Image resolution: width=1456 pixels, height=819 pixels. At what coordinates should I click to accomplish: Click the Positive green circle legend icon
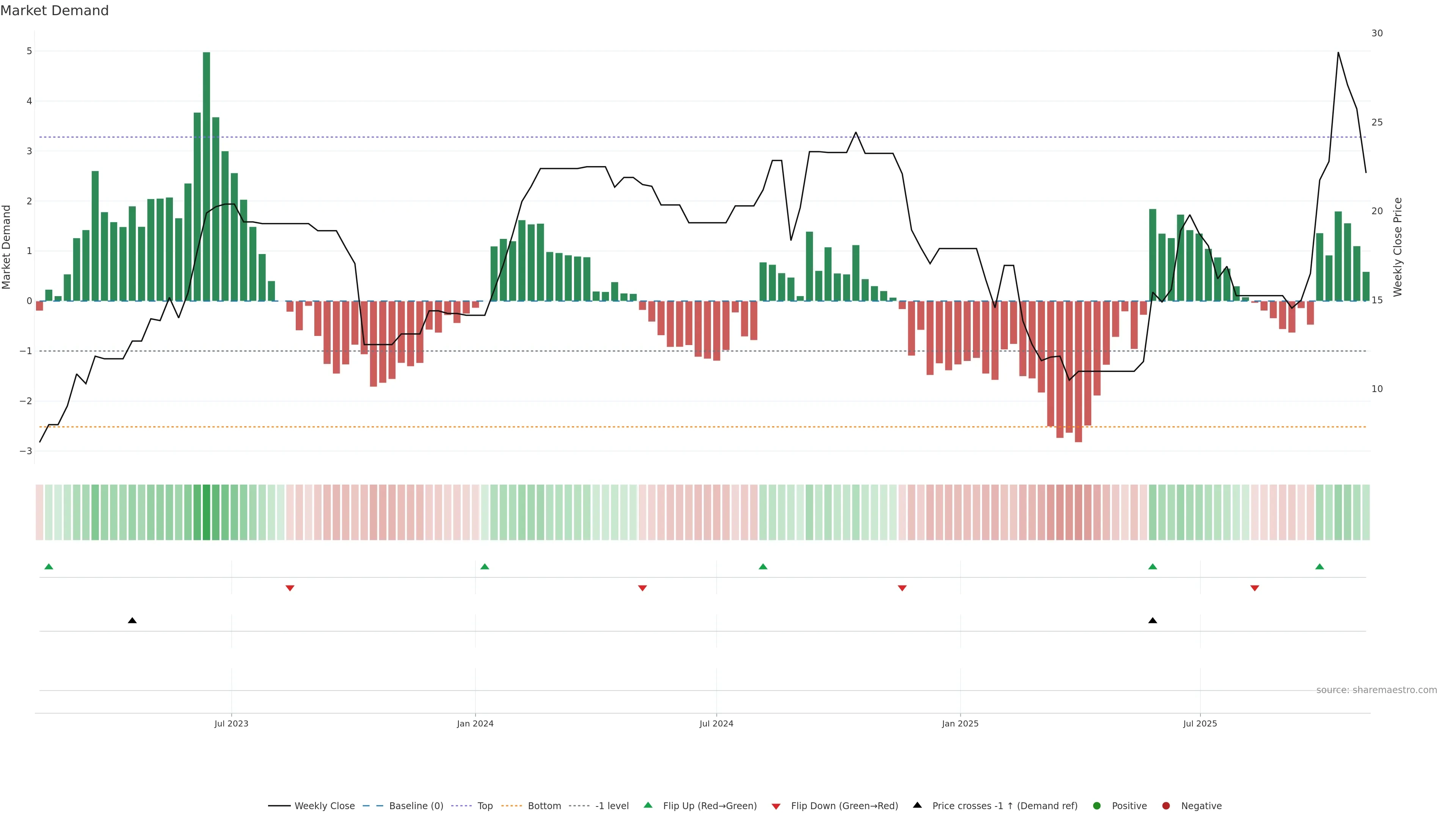tap(1097, 806)
